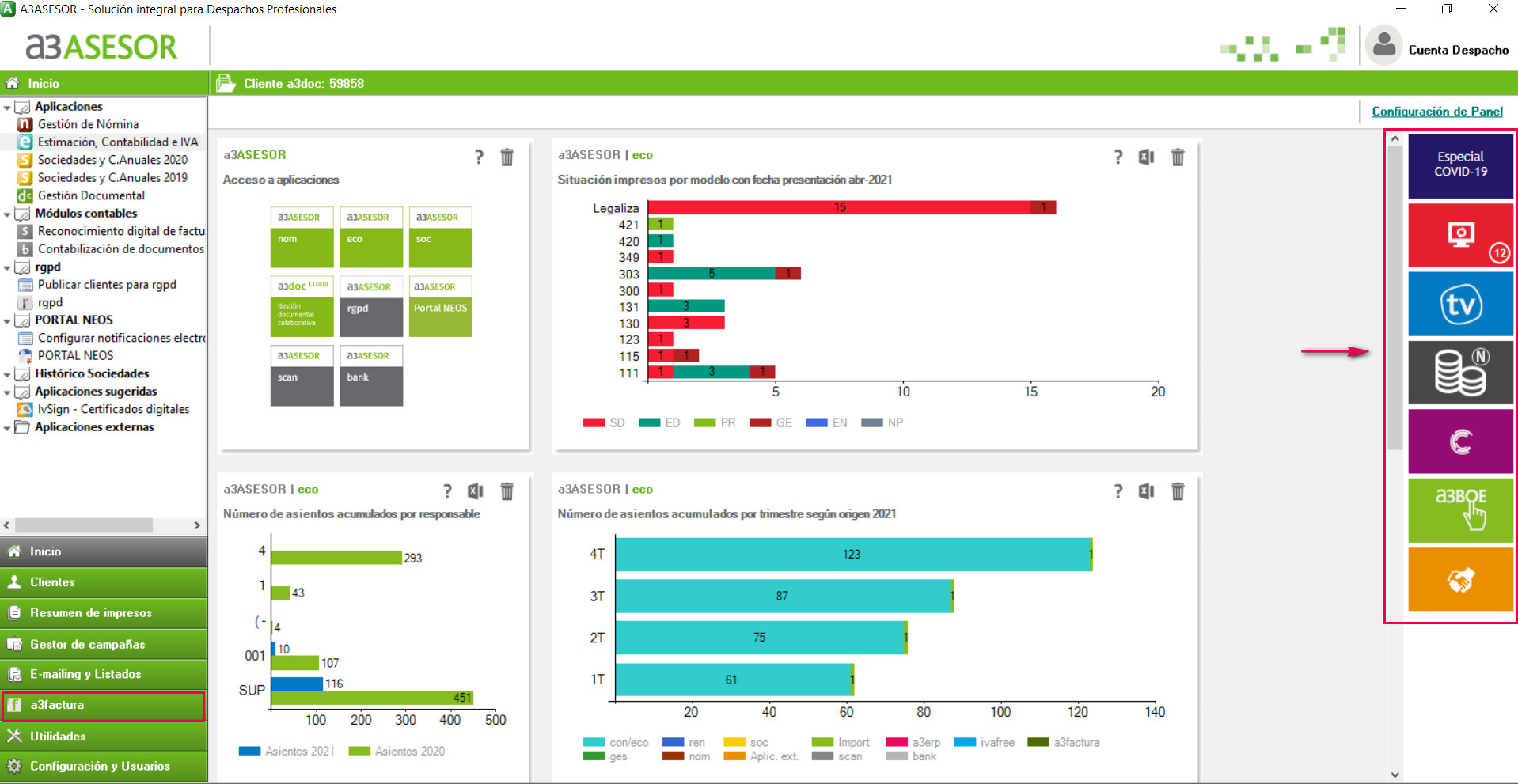The height and width of the screenshot is (784, 1518).
Task: Open the orange handshake tile
Action: 1460,578
